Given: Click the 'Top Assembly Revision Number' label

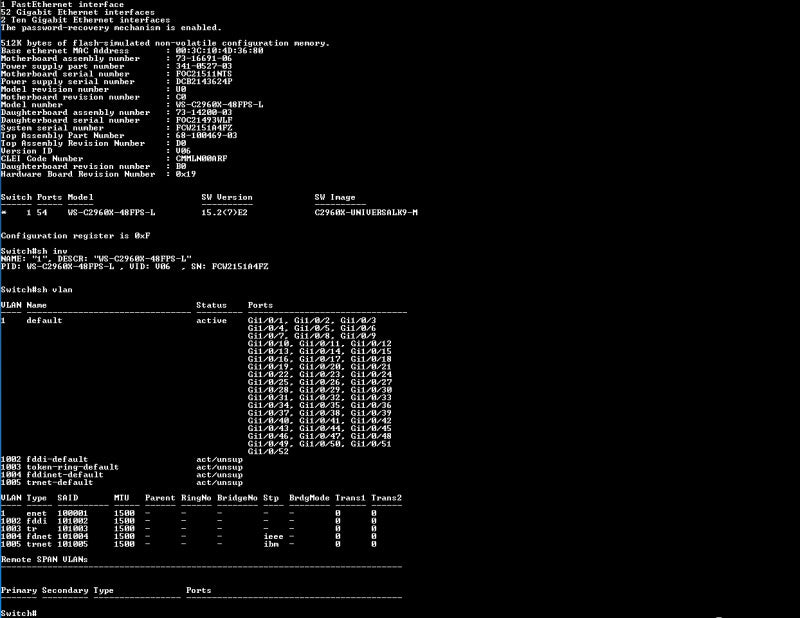Looking at the screenshot, I should [72, 143].
